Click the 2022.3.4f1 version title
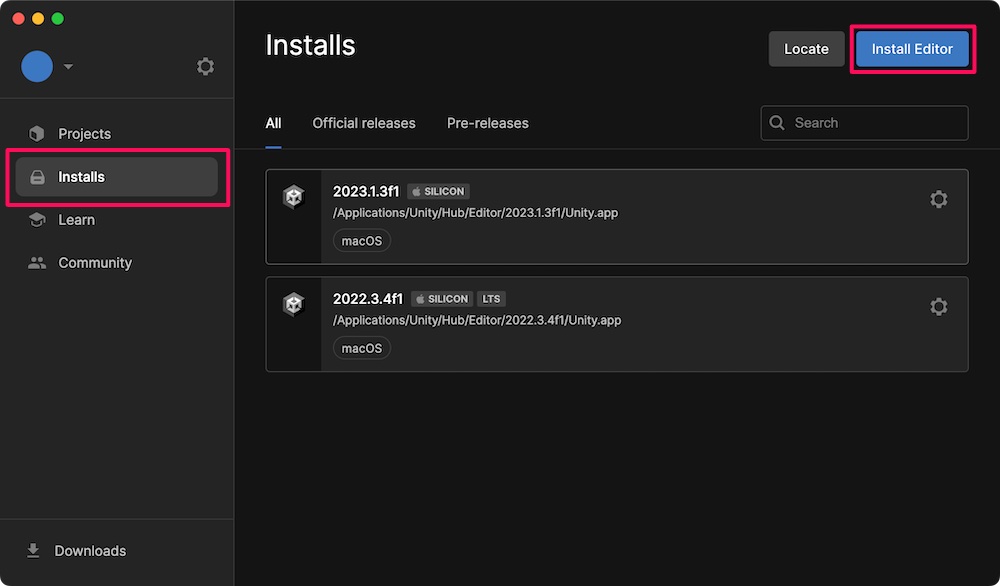 pos(368,299)
